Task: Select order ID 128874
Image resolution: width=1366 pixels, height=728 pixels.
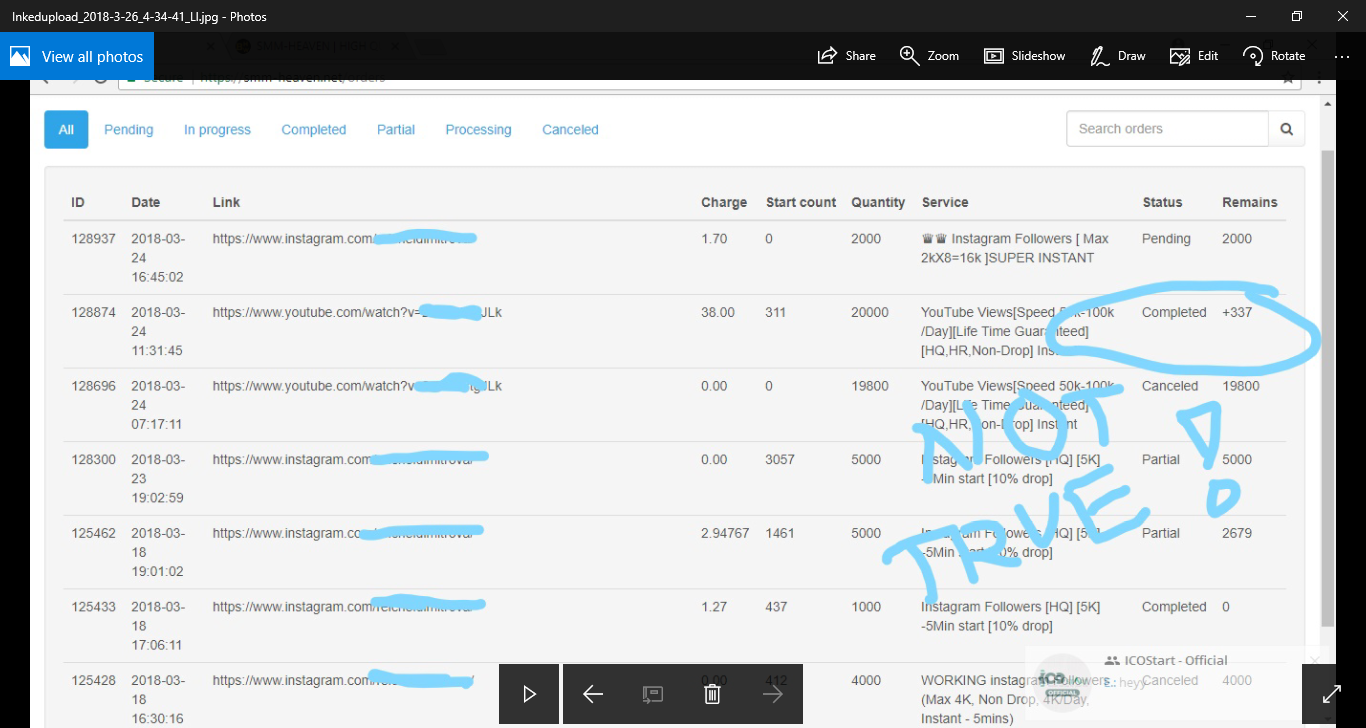Action: tap(94, 313)
